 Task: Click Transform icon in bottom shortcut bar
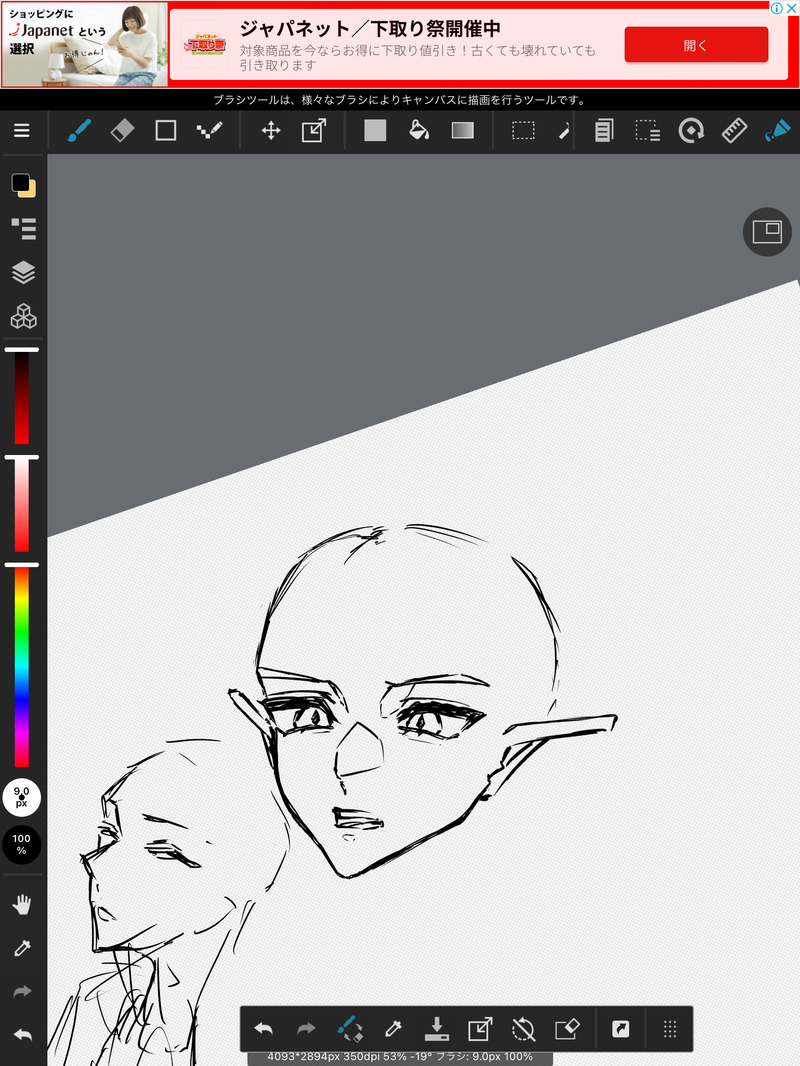click(x=480, y=1029)
